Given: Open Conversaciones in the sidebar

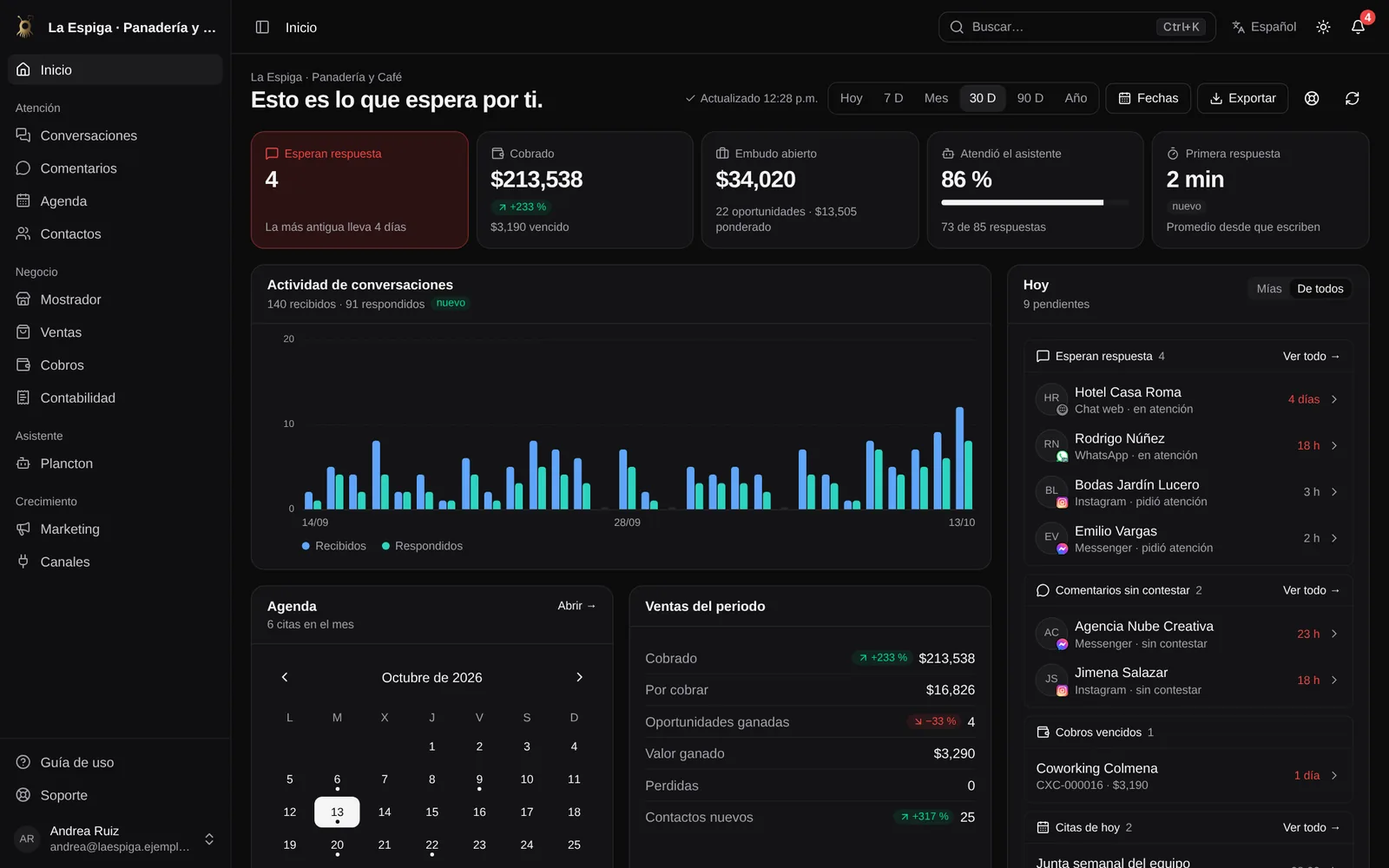Looking at the screenshot, I should pos(115,135).
